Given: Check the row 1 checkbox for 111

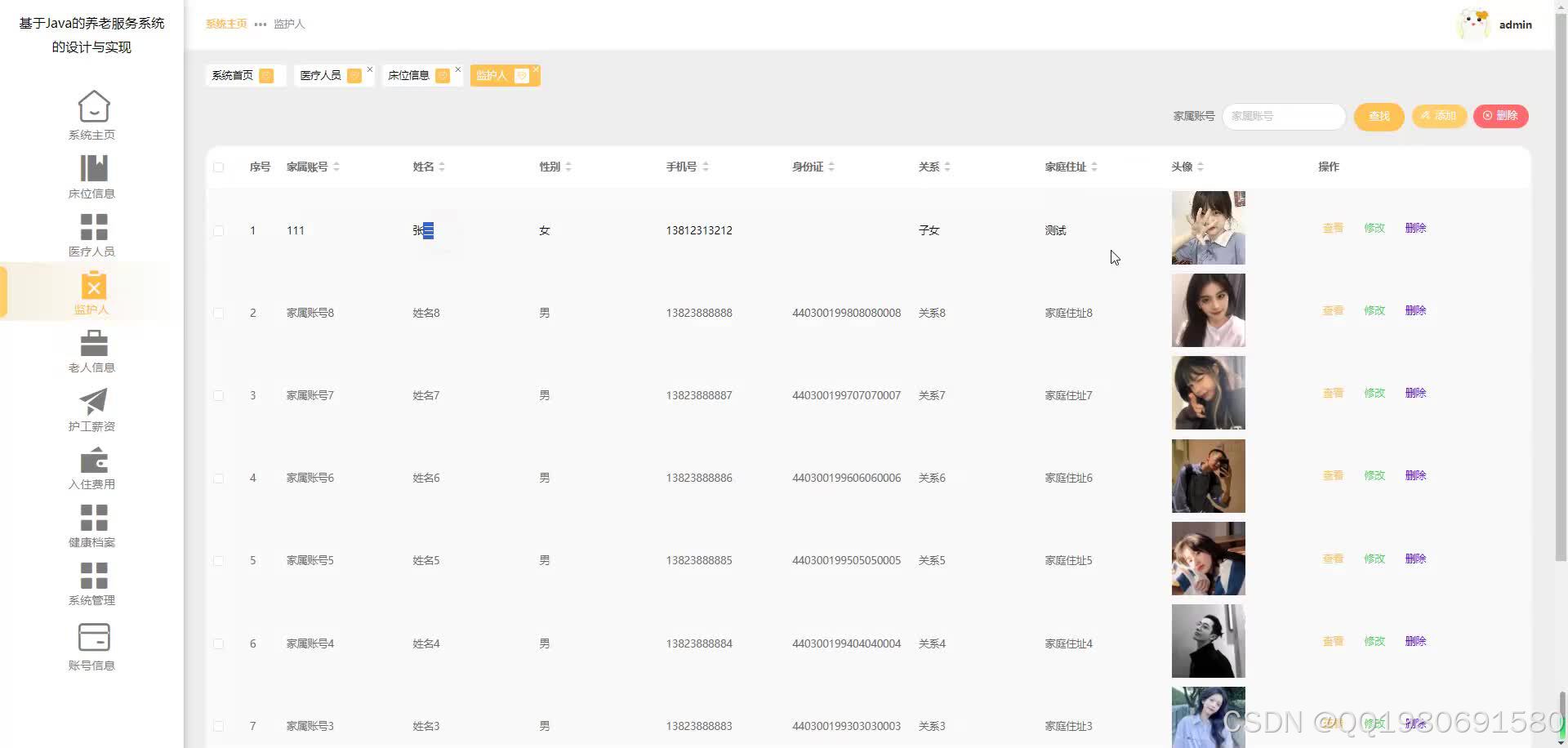Looking at the screenshot, I should click(x=218, y=231).
